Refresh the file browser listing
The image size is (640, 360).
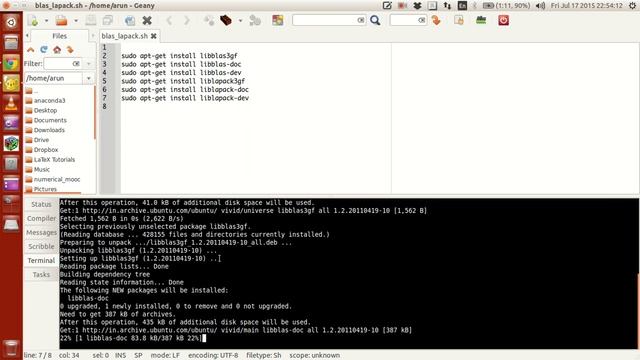coord(44,50)
